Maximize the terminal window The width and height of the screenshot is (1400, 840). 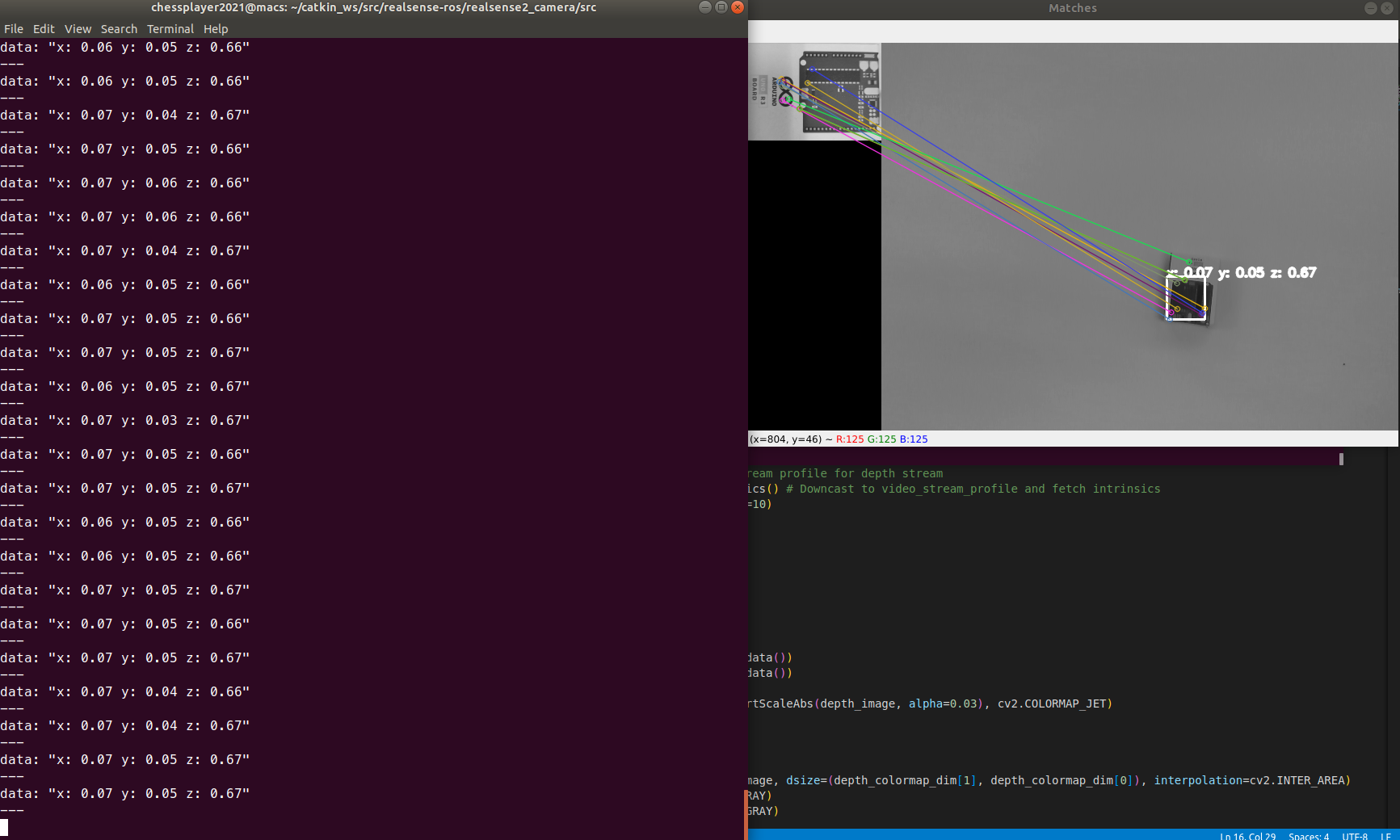pyautogui.click(x=720, y=7)
